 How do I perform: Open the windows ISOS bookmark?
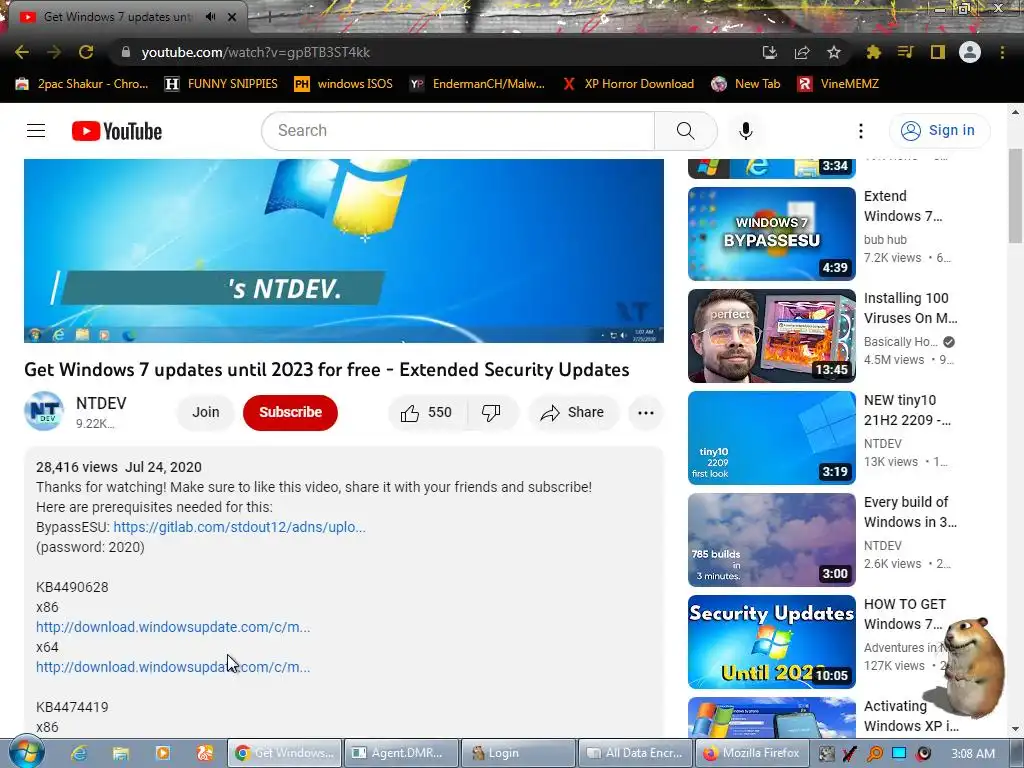click(343, 84)
